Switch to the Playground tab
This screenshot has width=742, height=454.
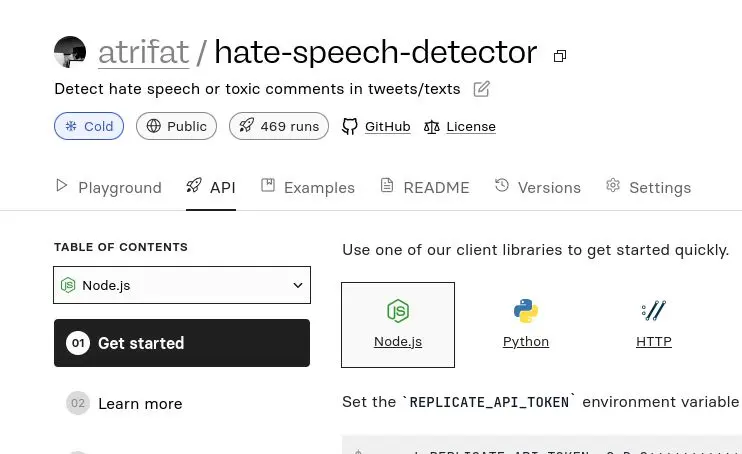click(x=108, y=187)
